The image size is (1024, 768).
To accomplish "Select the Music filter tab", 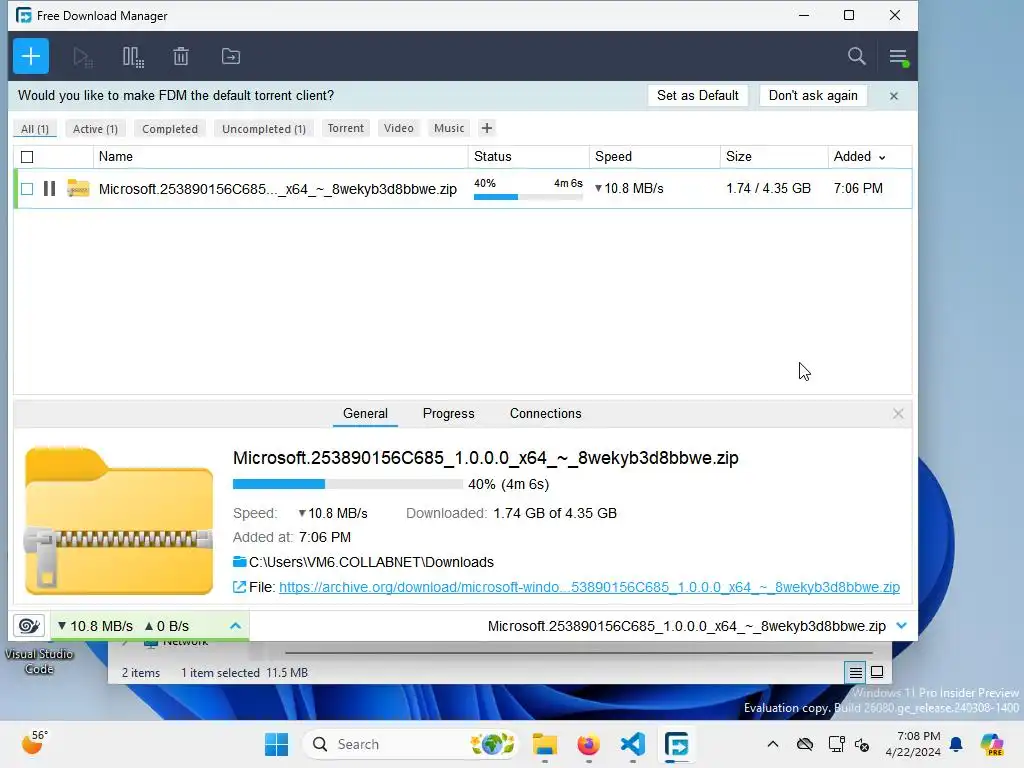I will (x=449, y=128).
